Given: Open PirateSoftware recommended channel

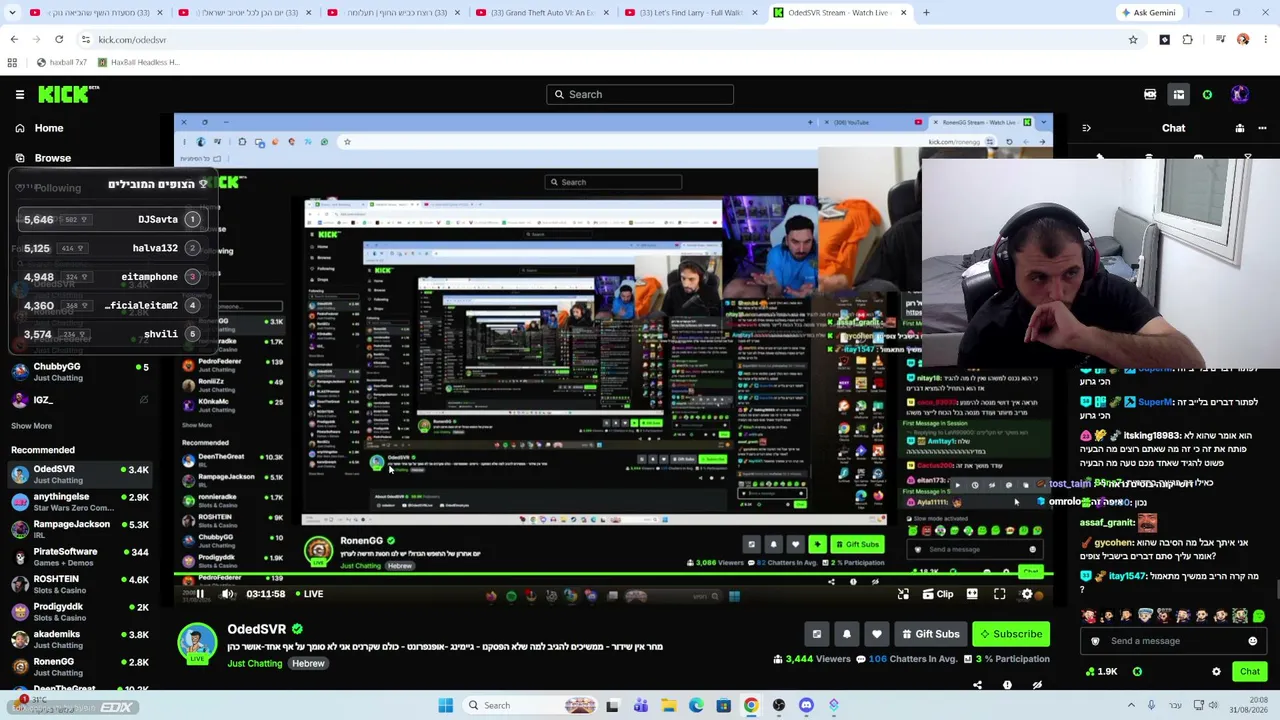Looking at the screenshot, I should (x=80, y=557).
